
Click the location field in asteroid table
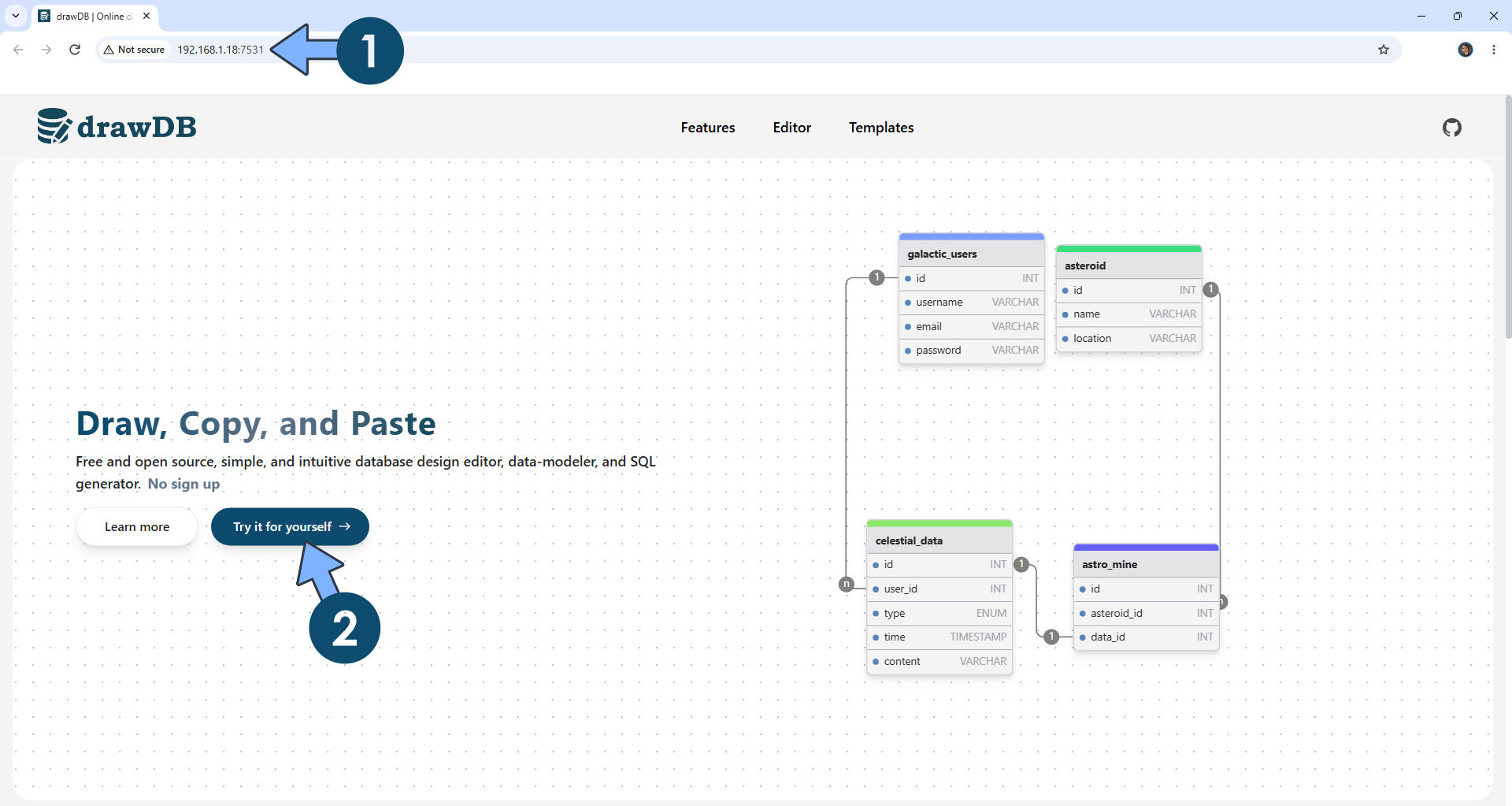[1128, 338]
